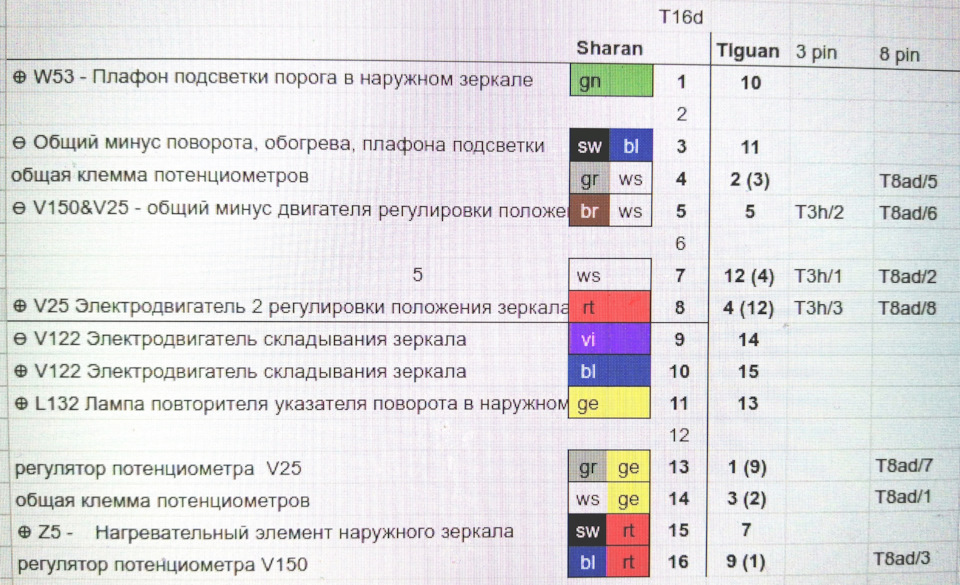Select Tiguan value '4 (12)'
This screenshot has height=585, width=960.
coord(748,307)
